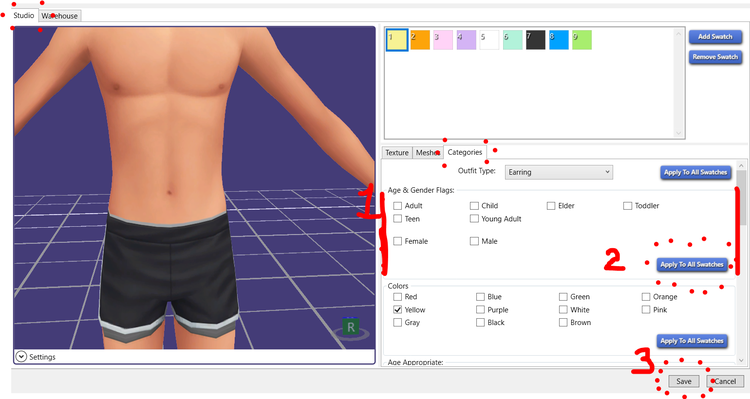Check the Pink color checkbox

tap(646, 310)
